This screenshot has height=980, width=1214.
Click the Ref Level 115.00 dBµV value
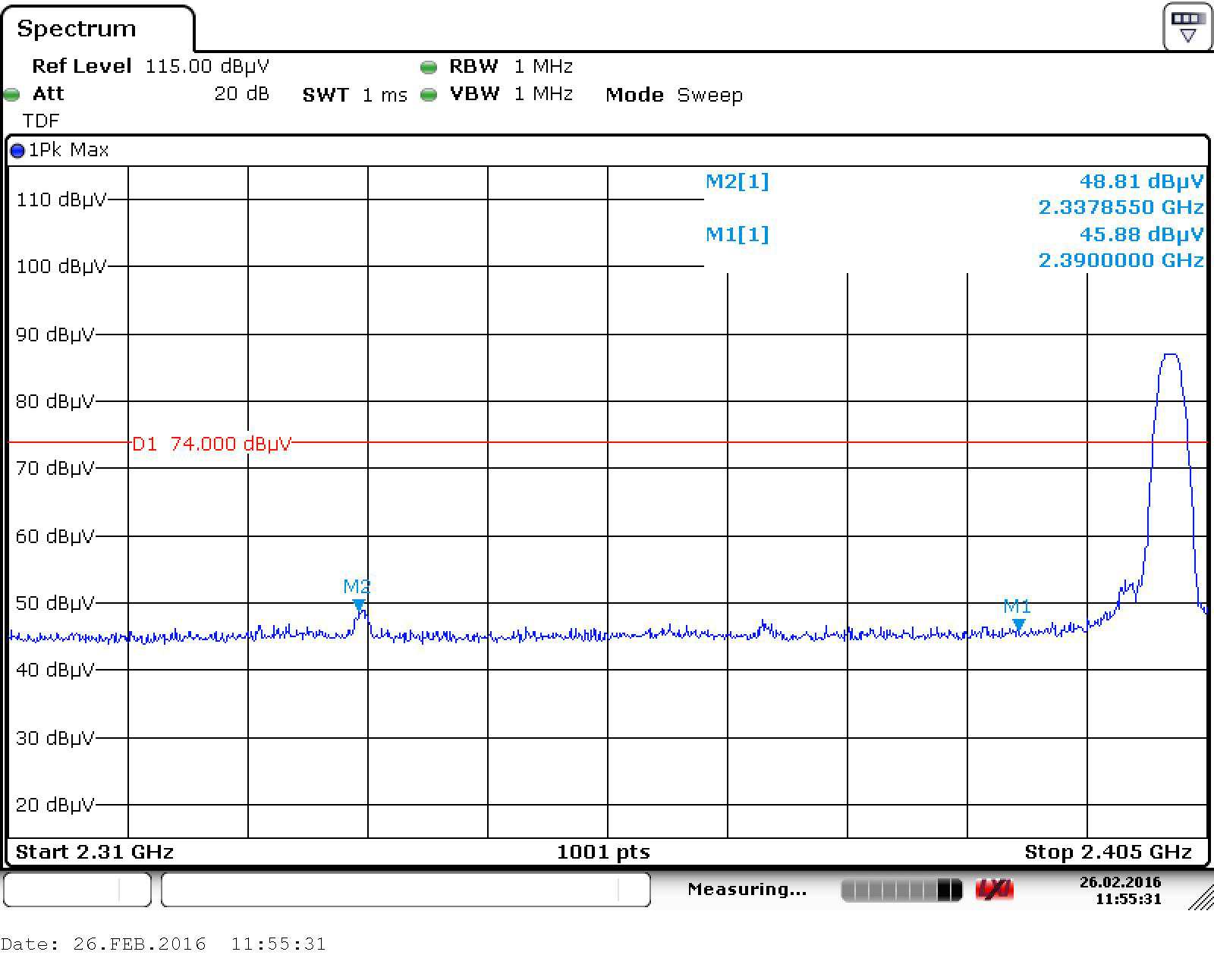(207, 66)
